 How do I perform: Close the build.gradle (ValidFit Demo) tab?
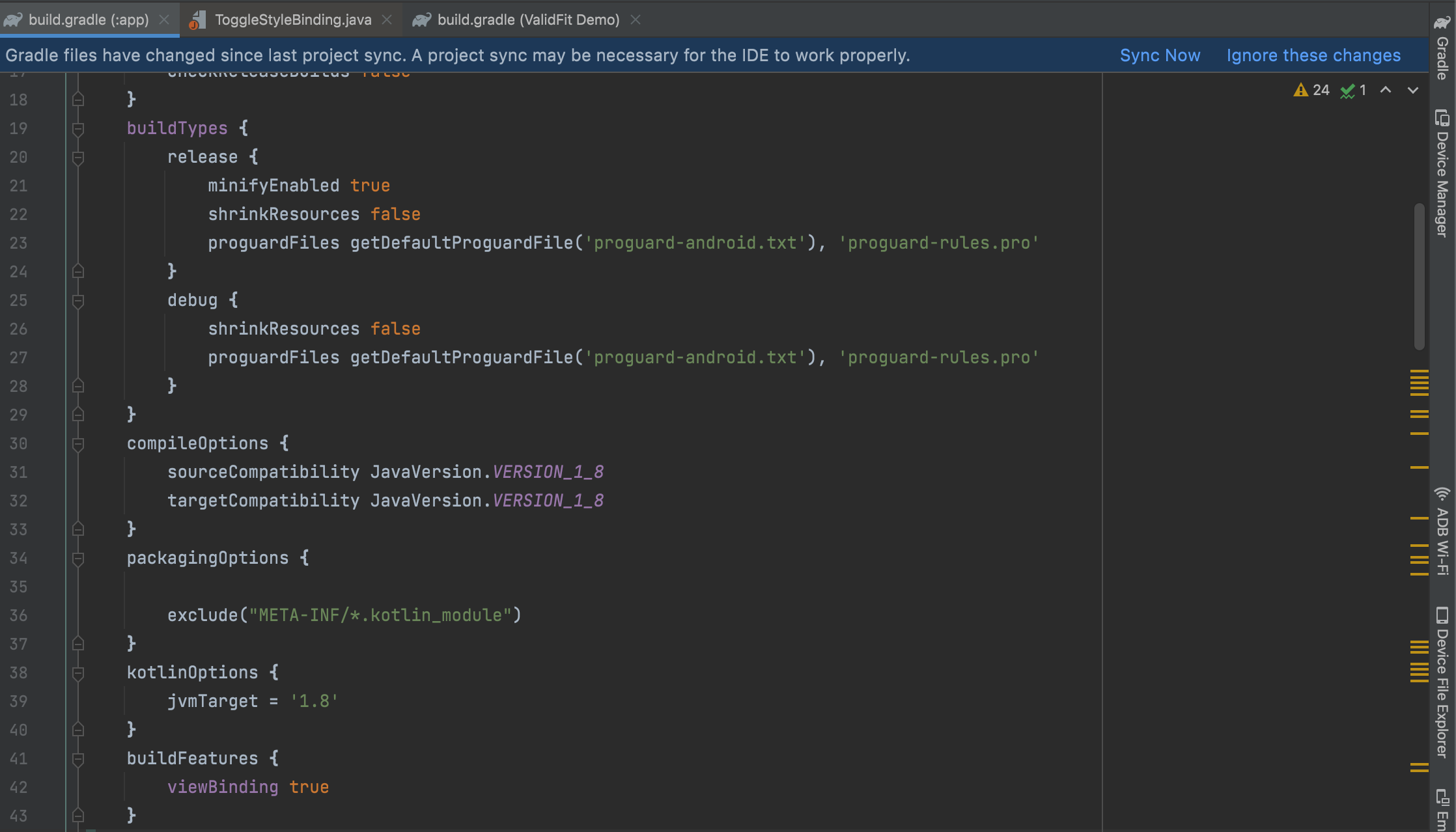tap(636, 20)
